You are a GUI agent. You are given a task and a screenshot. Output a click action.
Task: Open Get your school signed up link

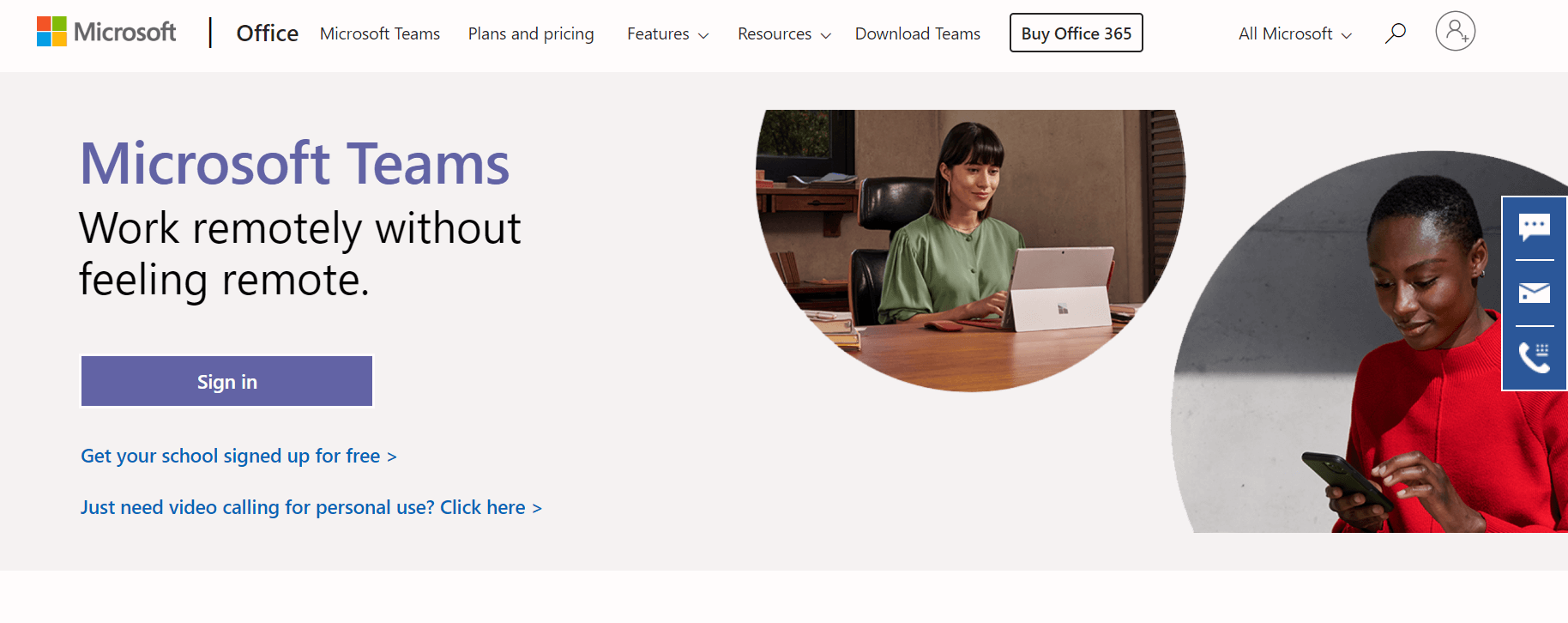coord(238,457)
